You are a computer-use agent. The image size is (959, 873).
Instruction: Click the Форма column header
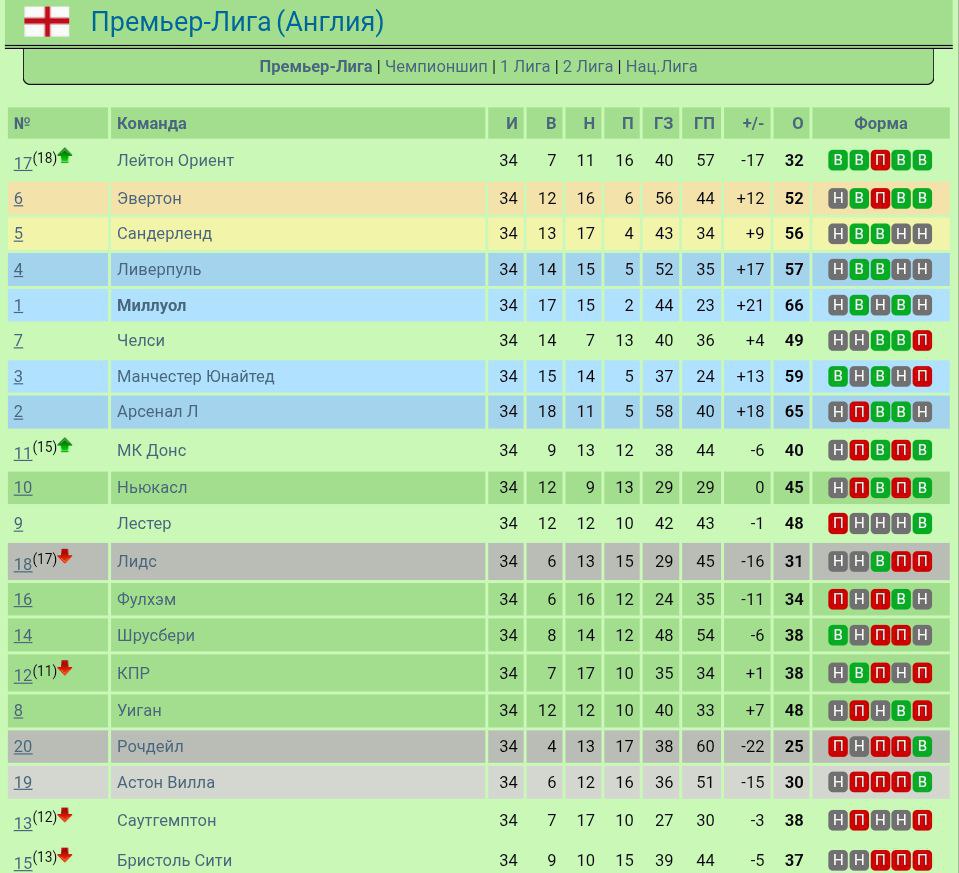[880, 123]
